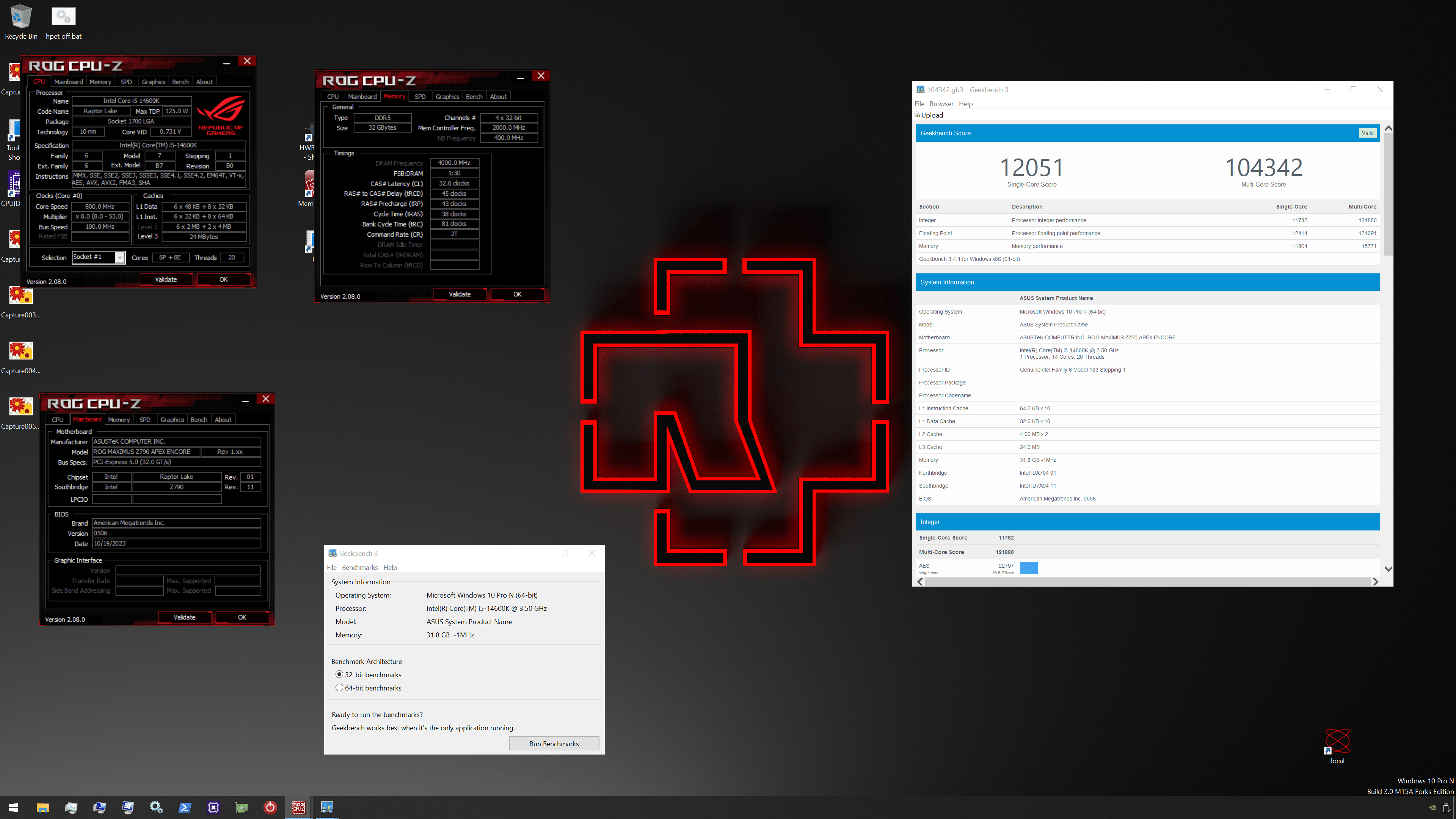Click the Single-Core Score 12051

tap(1031, 167)
